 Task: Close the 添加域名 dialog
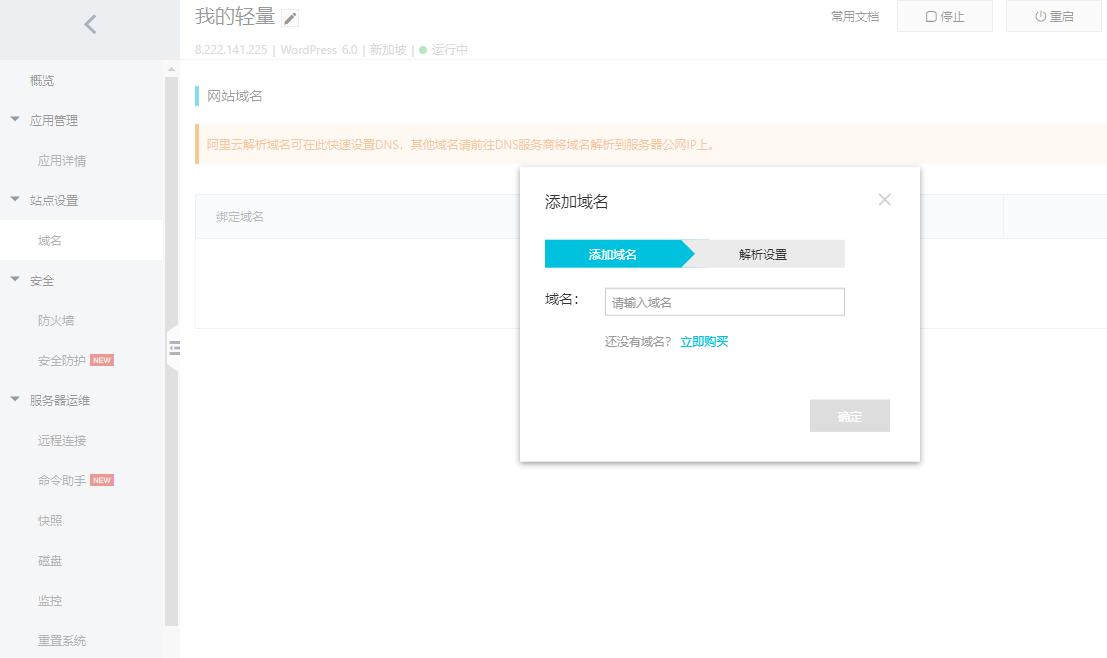click(x=884, y=199)
